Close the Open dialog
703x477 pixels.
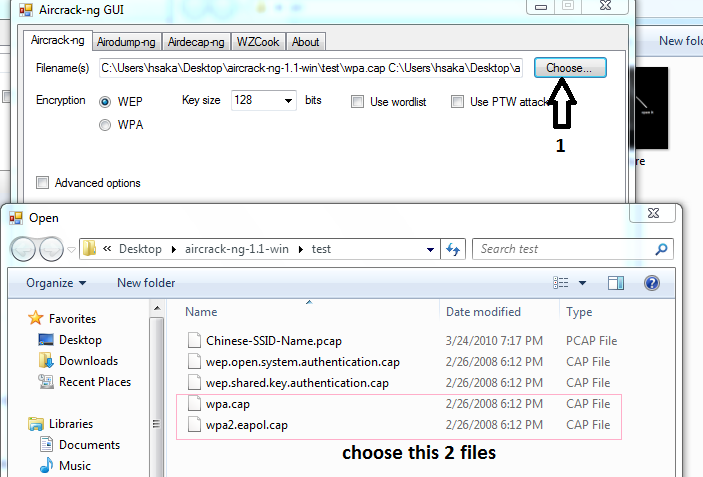click(653, 213)
